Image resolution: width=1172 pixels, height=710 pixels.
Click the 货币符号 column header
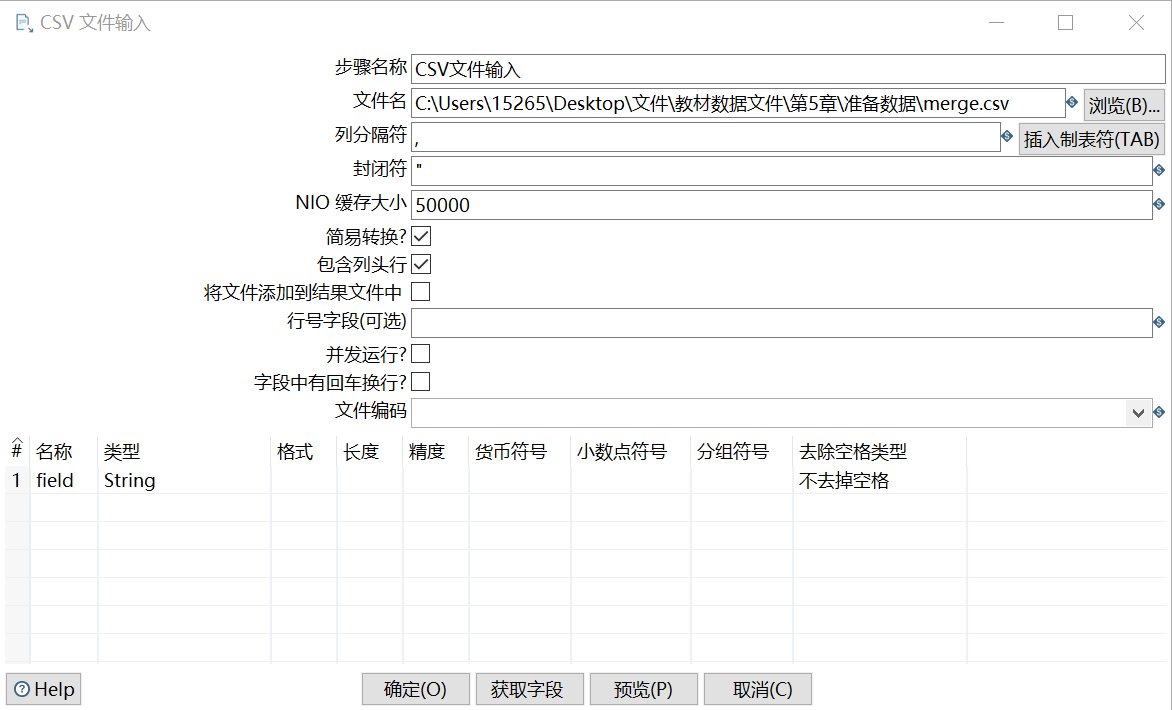(x=519, y=451)
